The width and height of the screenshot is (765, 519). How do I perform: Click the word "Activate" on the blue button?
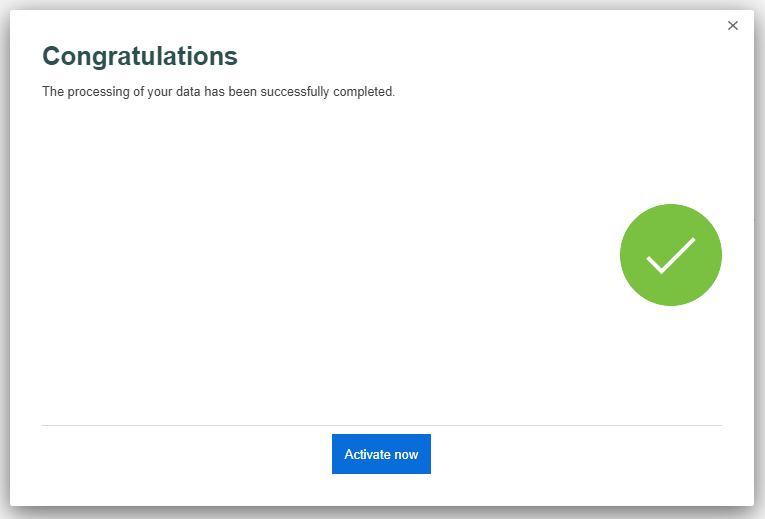click(367, 454)
